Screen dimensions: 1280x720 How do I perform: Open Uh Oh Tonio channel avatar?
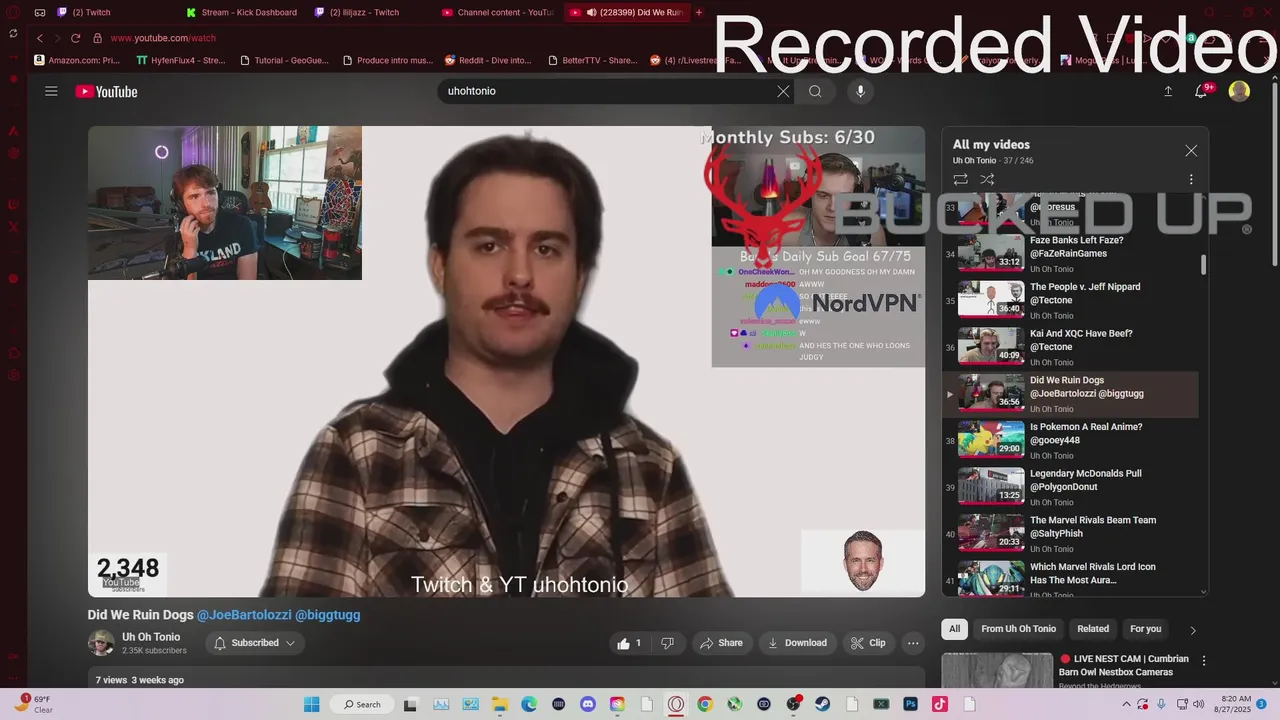101,643
